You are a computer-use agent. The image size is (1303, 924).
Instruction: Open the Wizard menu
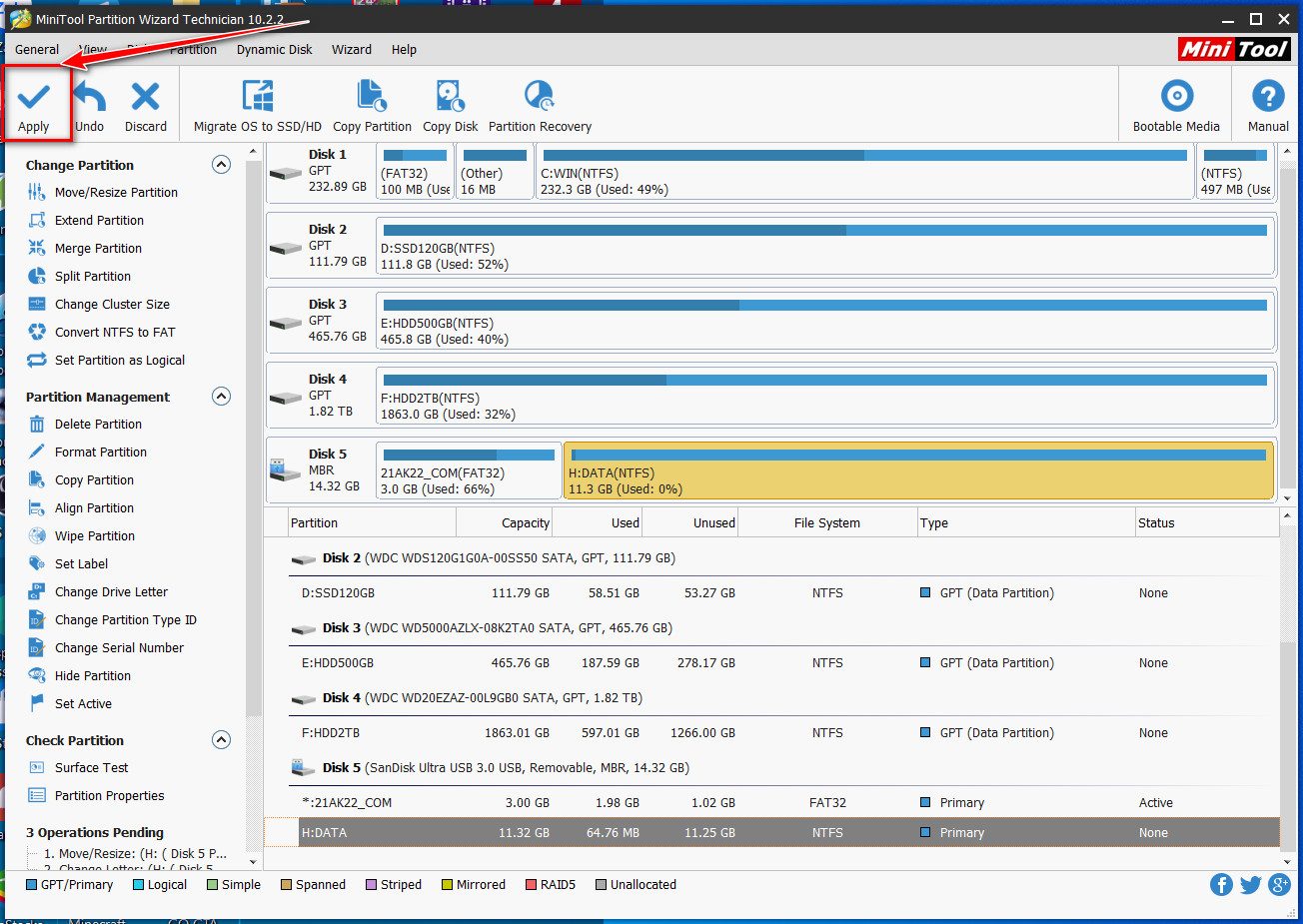pyautogui.click(x=352, y=50)
